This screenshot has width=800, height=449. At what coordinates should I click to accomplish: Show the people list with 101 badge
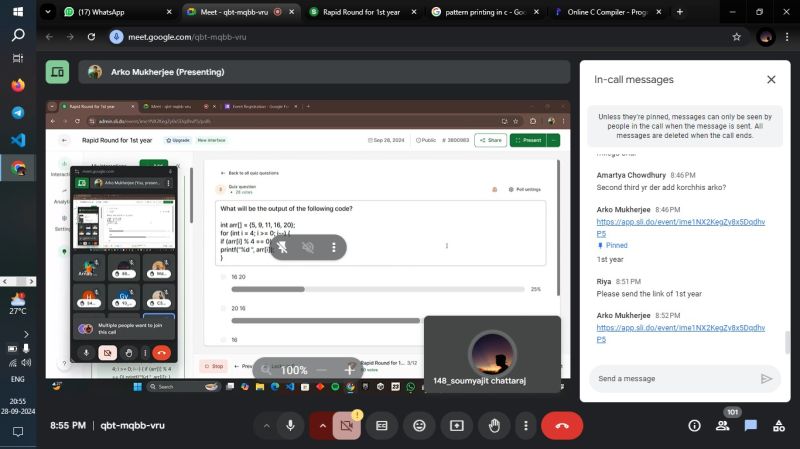(x=722, y=426)
